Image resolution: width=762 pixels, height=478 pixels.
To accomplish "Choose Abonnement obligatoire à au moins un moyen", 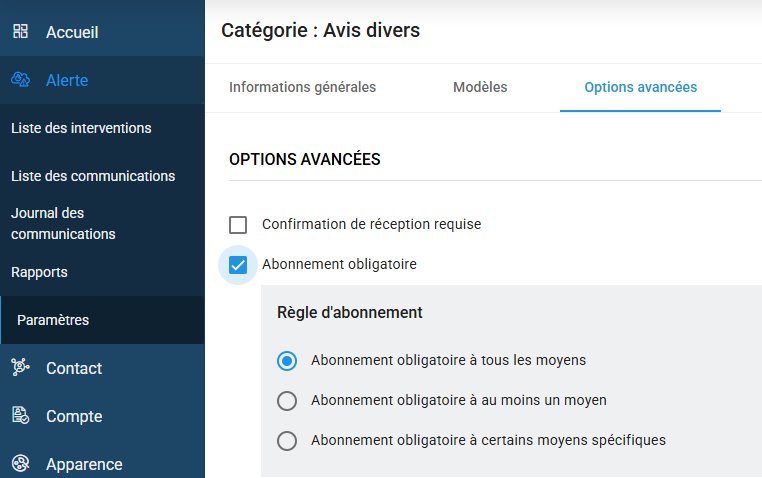I will tap(287, 400).
